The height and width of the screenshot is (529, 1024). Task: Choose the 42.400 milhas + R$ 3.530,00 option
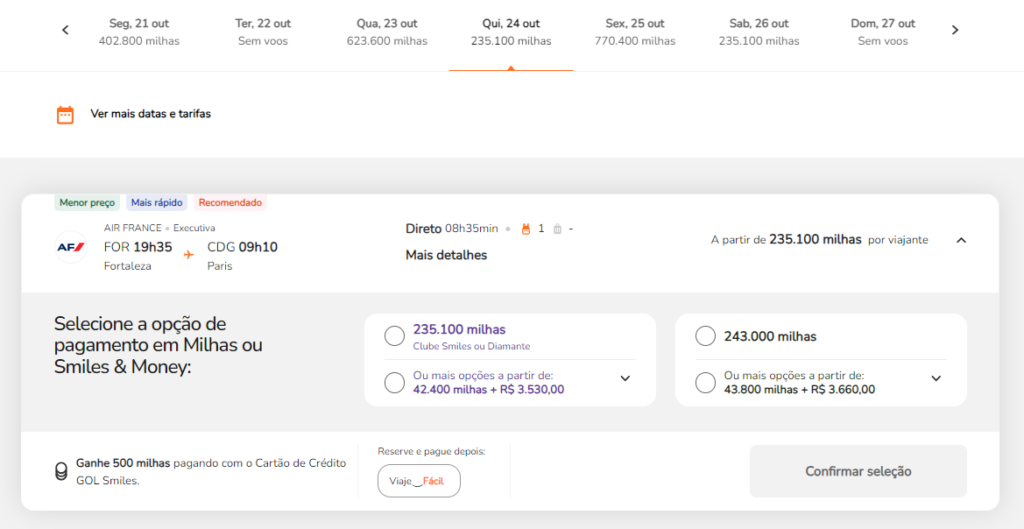point(394,383)
